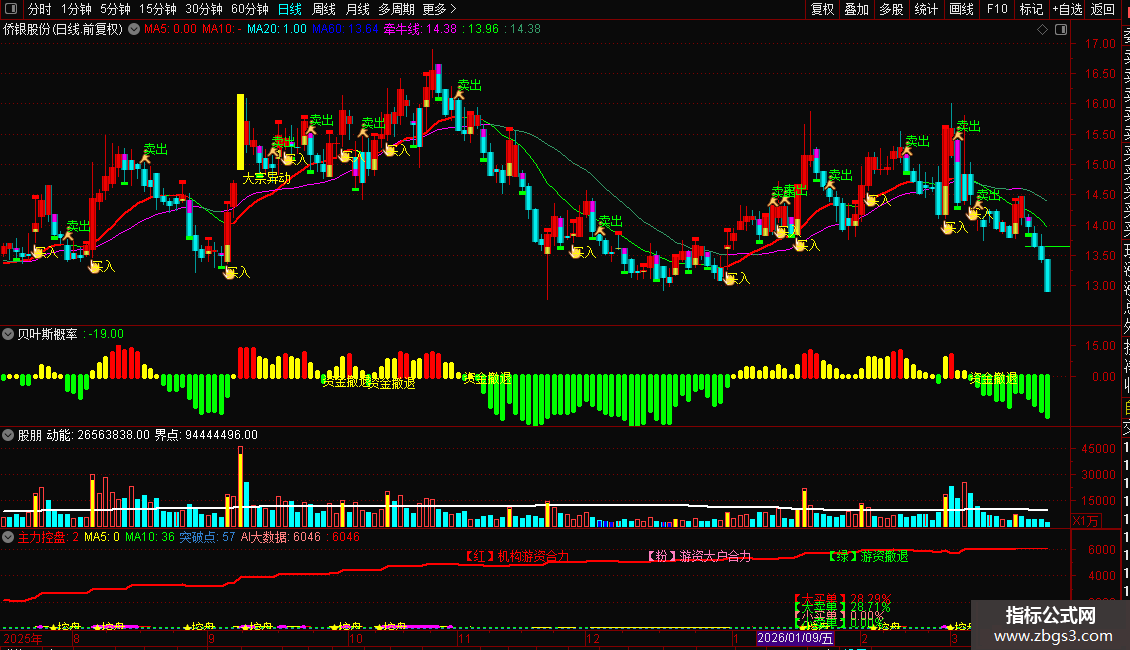
Task: Toggle the split-window icon beside the diamond
Action: pos(1061,30)
